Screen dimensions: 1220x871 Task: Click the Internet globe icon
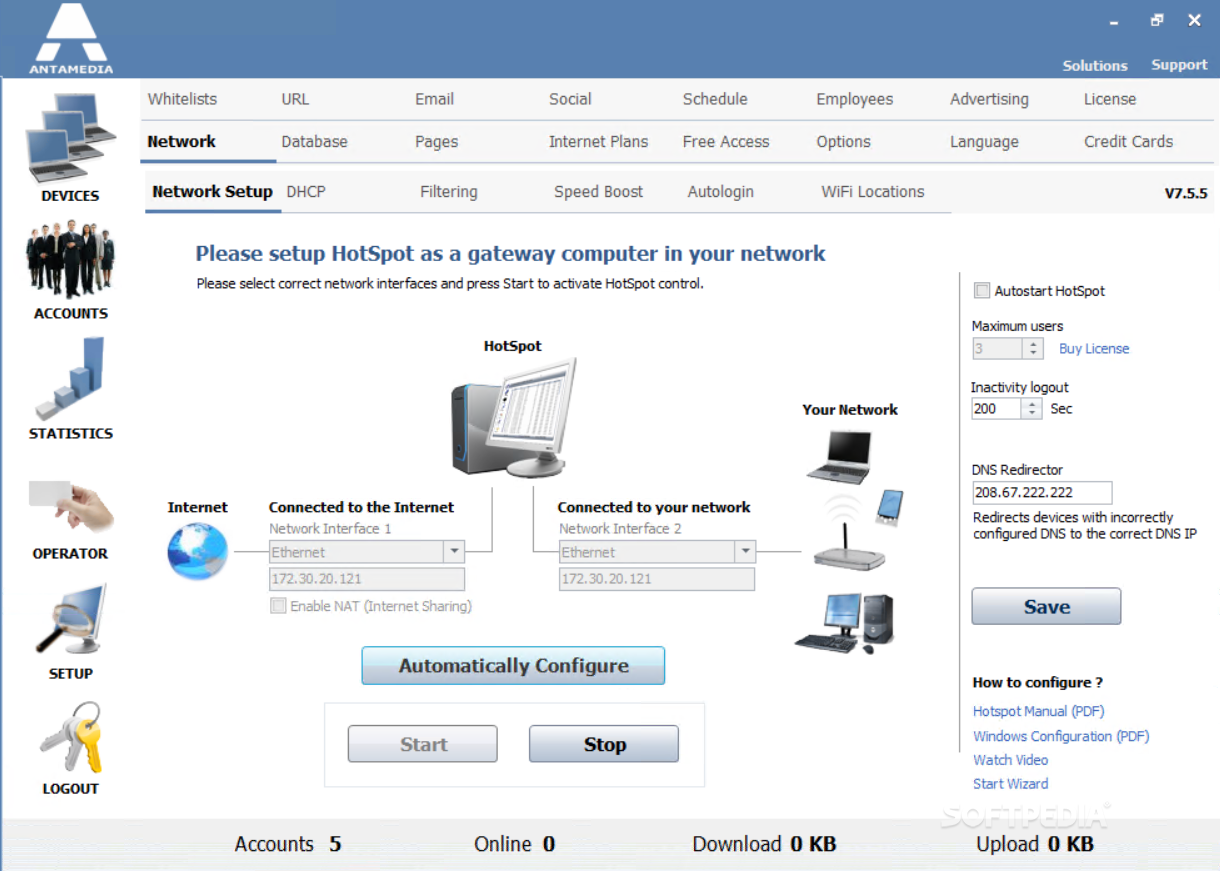coord(197,551)
